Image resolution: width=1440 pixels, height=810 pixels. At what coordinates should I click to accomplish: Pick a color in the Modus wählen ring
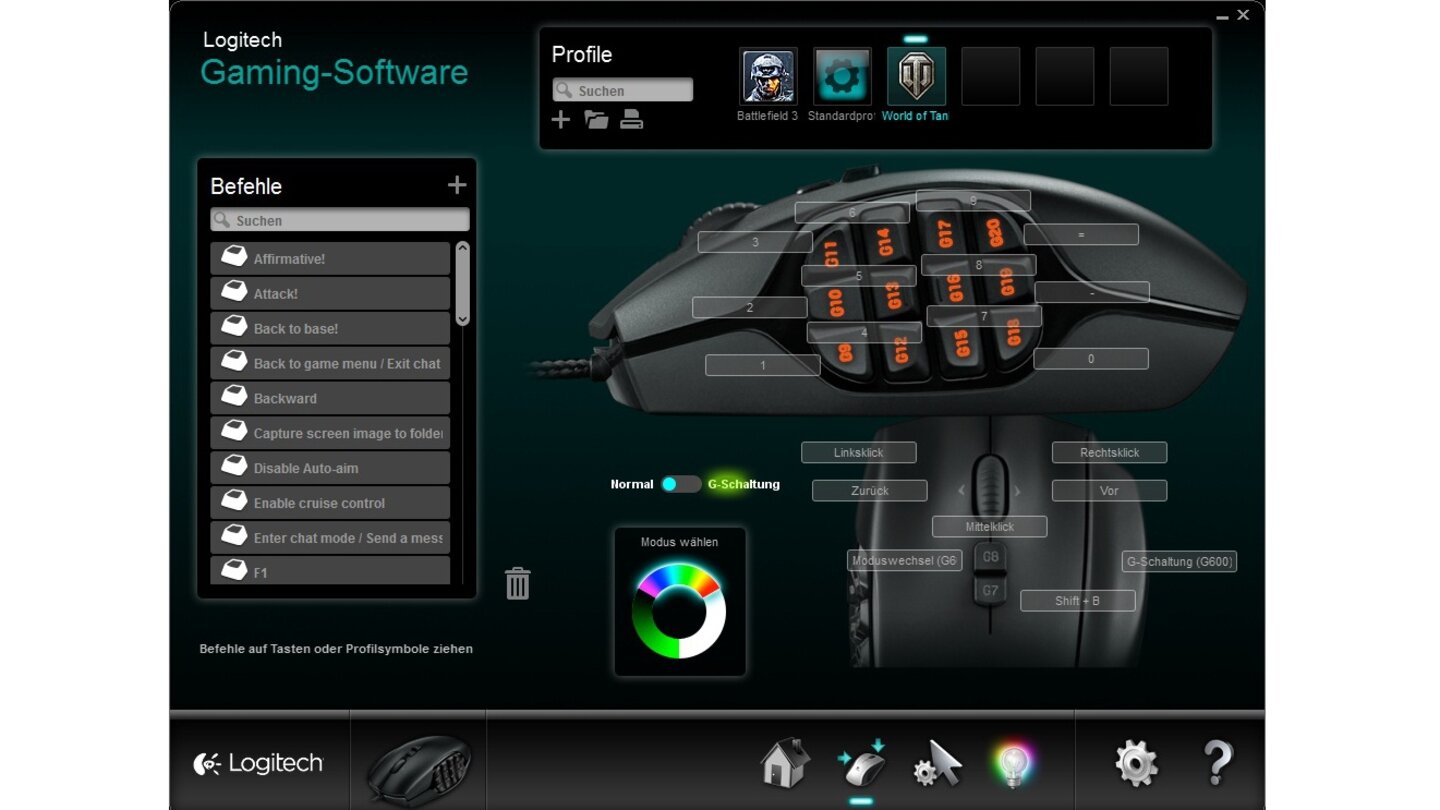click(x=679, y=609)
